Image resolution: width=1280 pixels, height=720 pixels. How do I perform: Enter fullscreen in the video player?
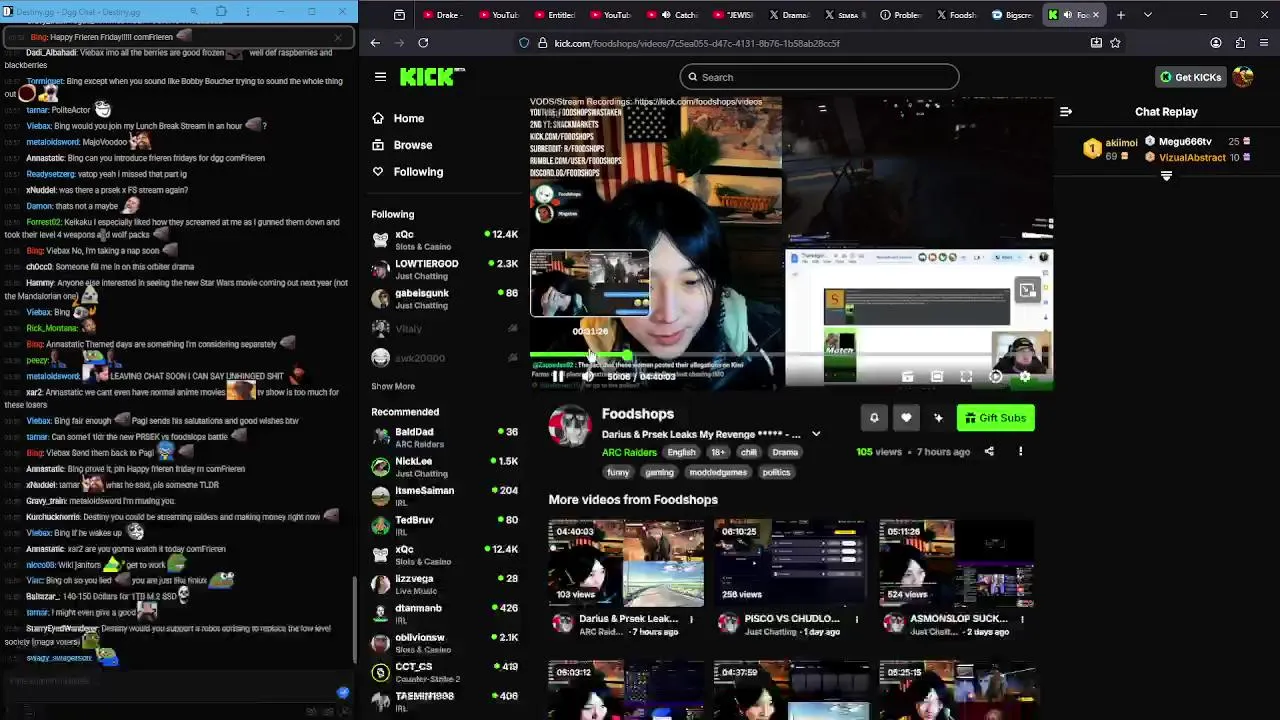pyautogui.click(x=966, y=377)
